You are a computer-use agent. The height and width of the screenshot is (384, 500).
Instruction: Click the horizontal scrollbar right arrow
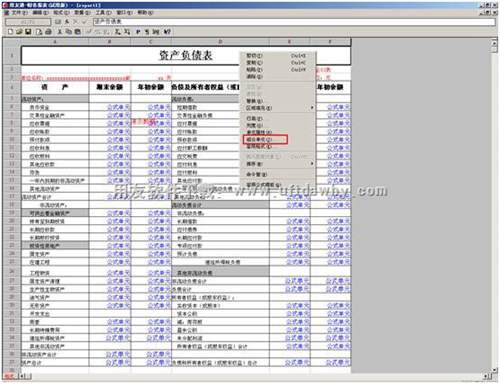[x=487, y=376]
